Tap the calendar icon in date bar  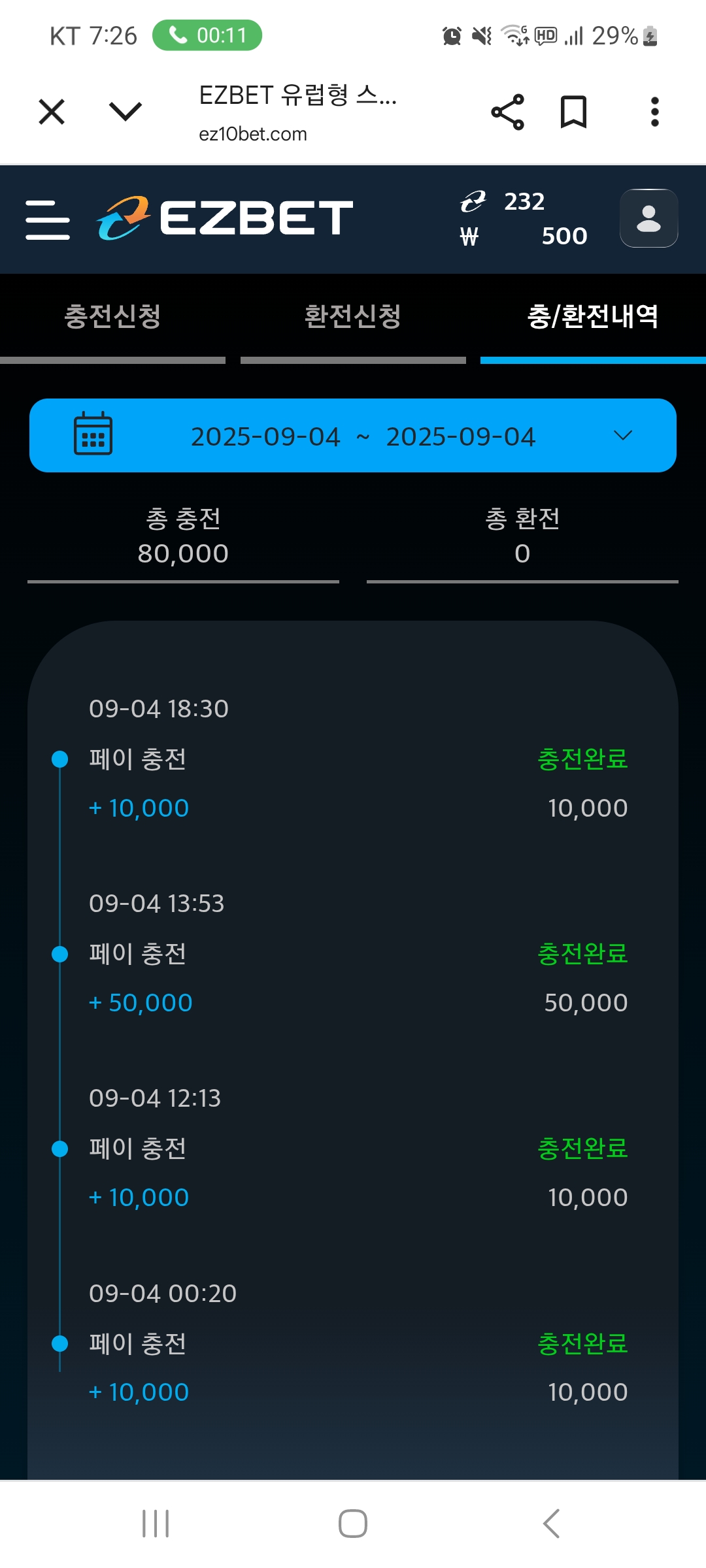pos(93,434)
